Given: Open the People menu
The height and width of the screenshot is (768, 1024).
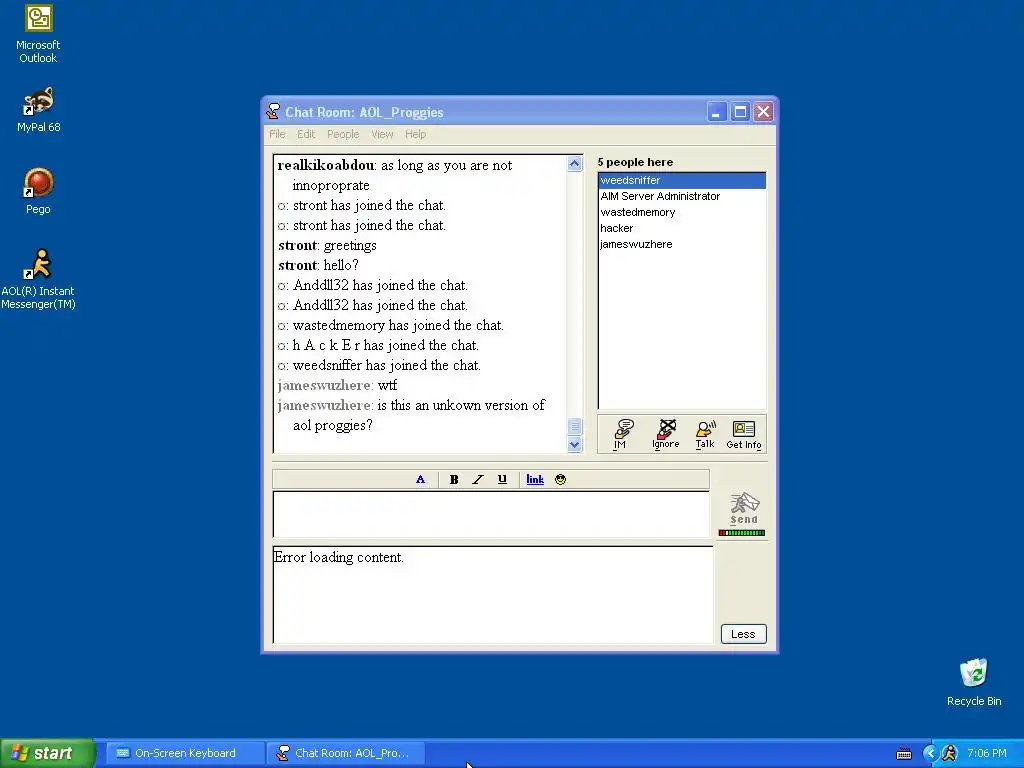Looking at the screenshot, I should pyautogui.click(x=343, y=134).
